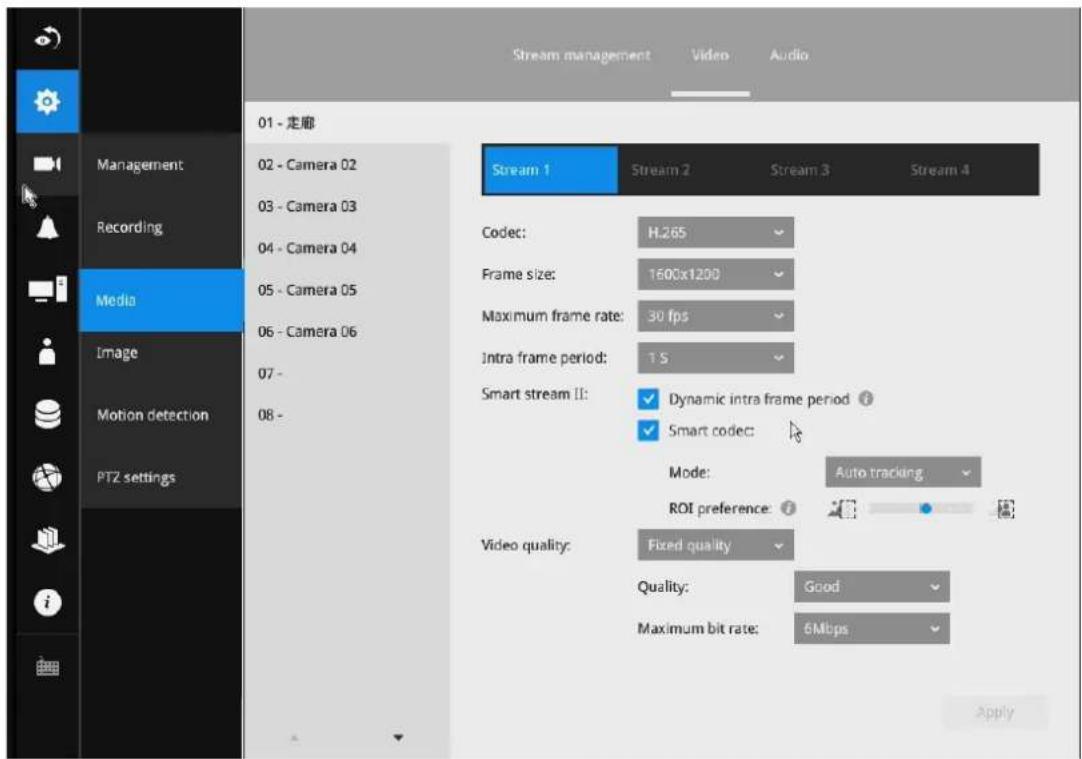The width and height of the screenshot is (1082, 759).
Task: Click the information icon in the sidebar
Action: point(47,602)
